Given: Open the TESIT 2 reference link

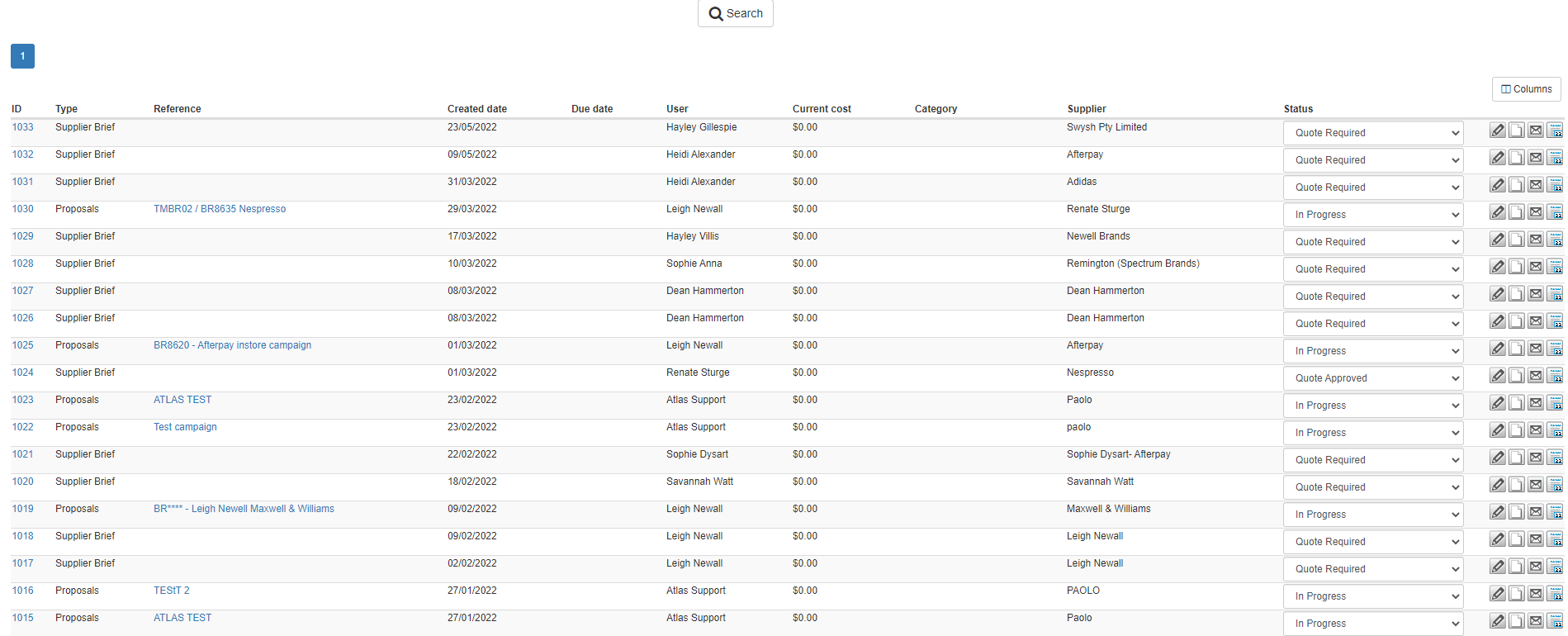Looking at the screenshot, I should [x=172, y=591].
